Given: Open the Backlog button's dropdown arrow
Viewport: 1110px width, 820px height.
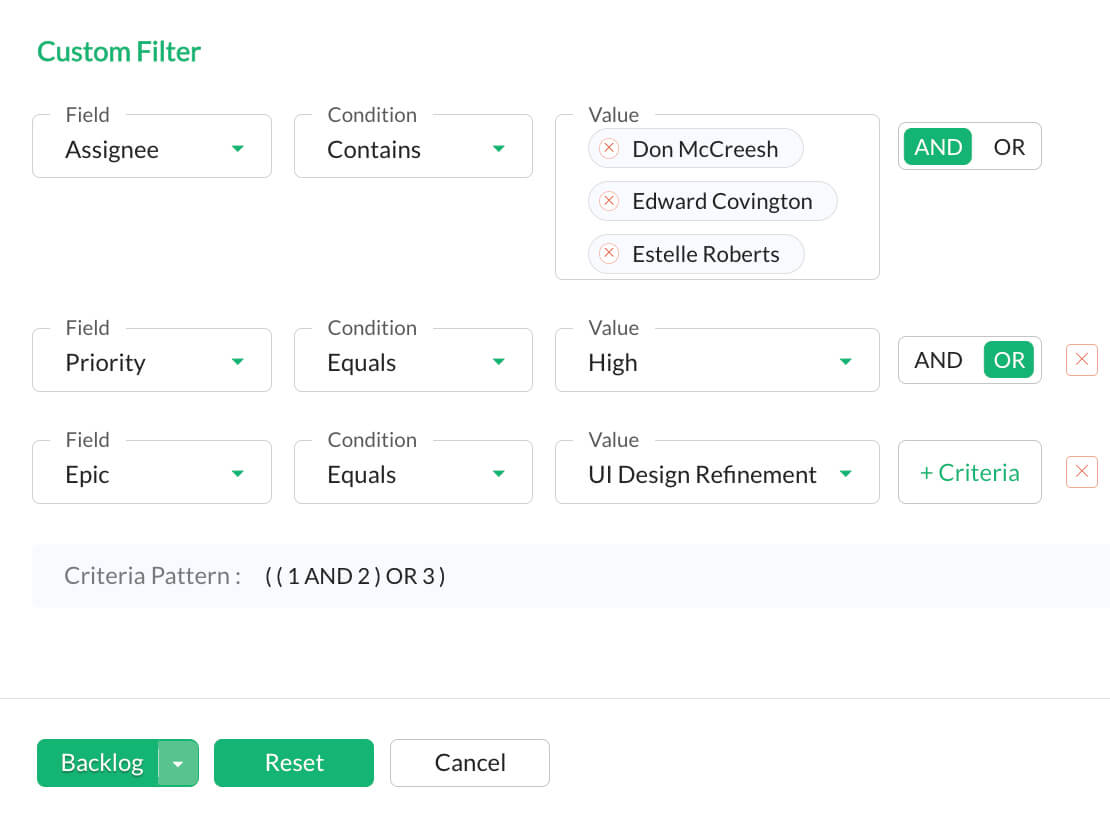Looking at the screenshot, I should pyautogui.click(x=178, y=762).
